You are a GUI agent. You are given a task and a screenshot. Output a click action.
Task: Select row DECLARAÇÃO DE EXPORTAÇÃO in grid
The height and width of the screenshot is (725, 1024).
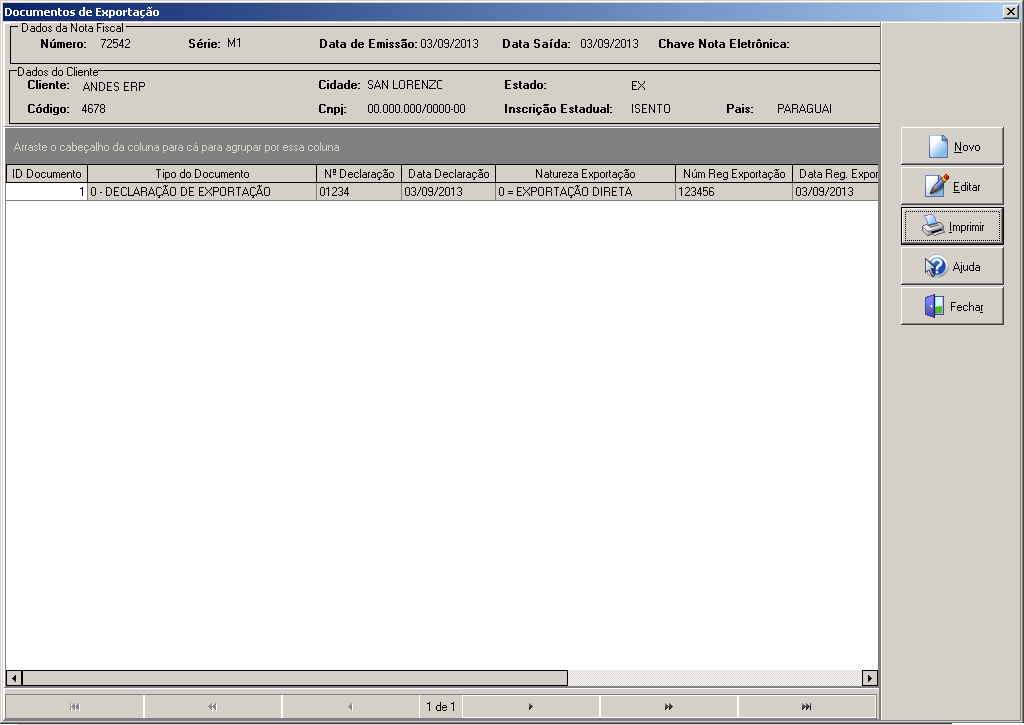click(x=442, y=191)
